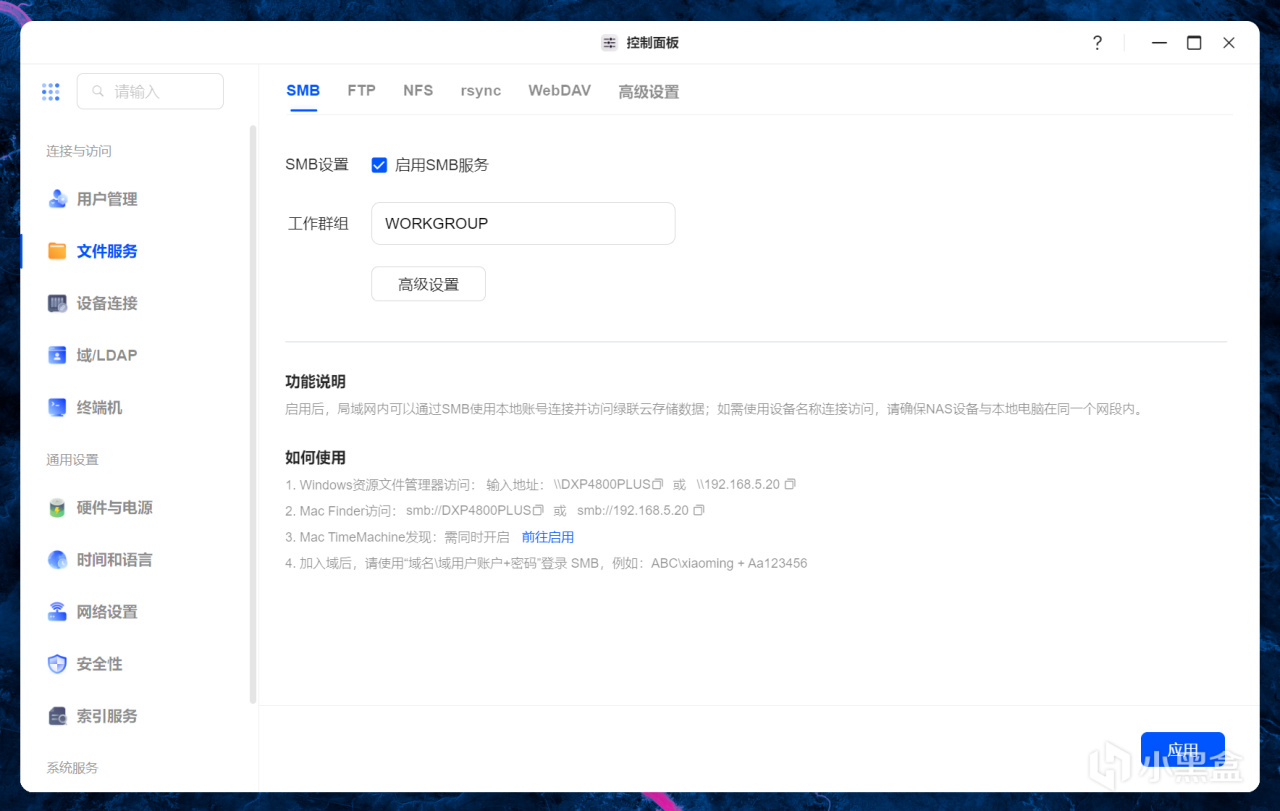Click the \\DXP4800PLUS address text

pos(602,484)
